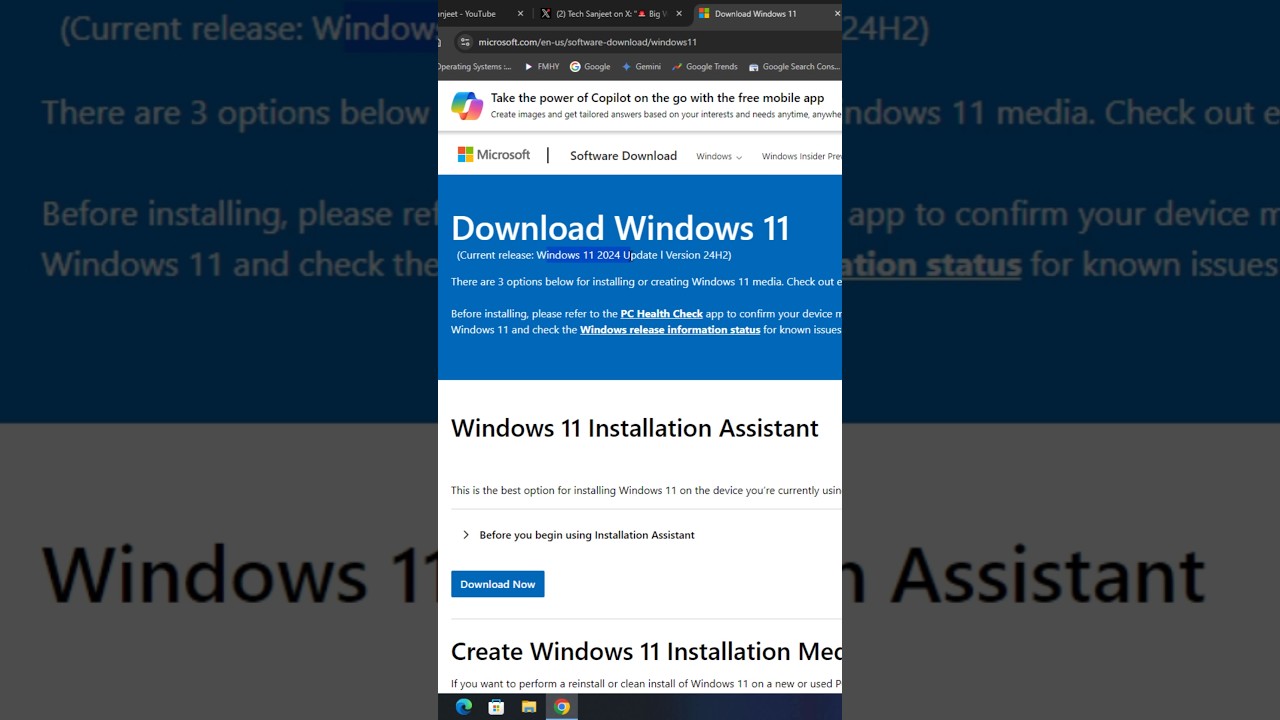Open the Google Search Console bookmark

794,67
